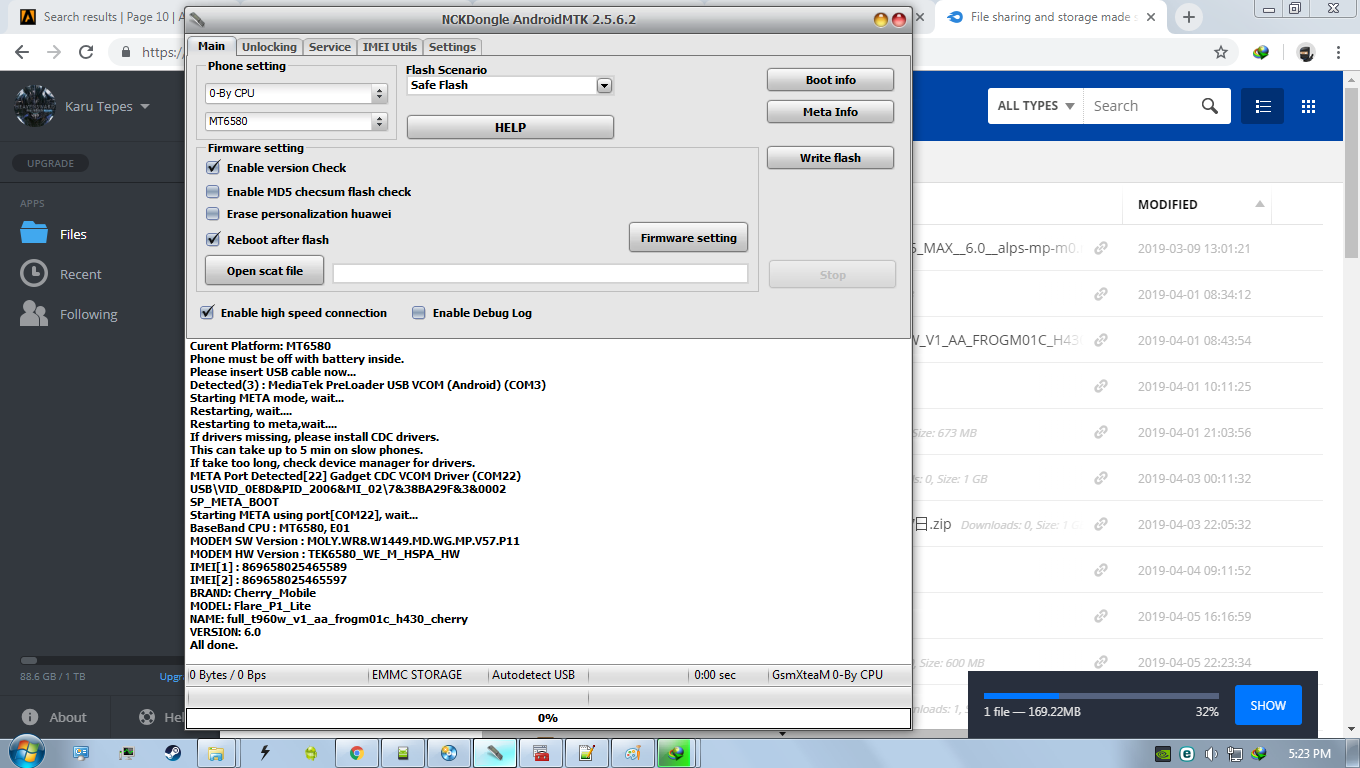Switch to the Unlocking tab
Viewport: 1360px width, 768px height.
pyautogui.click(x=269, y=47)
